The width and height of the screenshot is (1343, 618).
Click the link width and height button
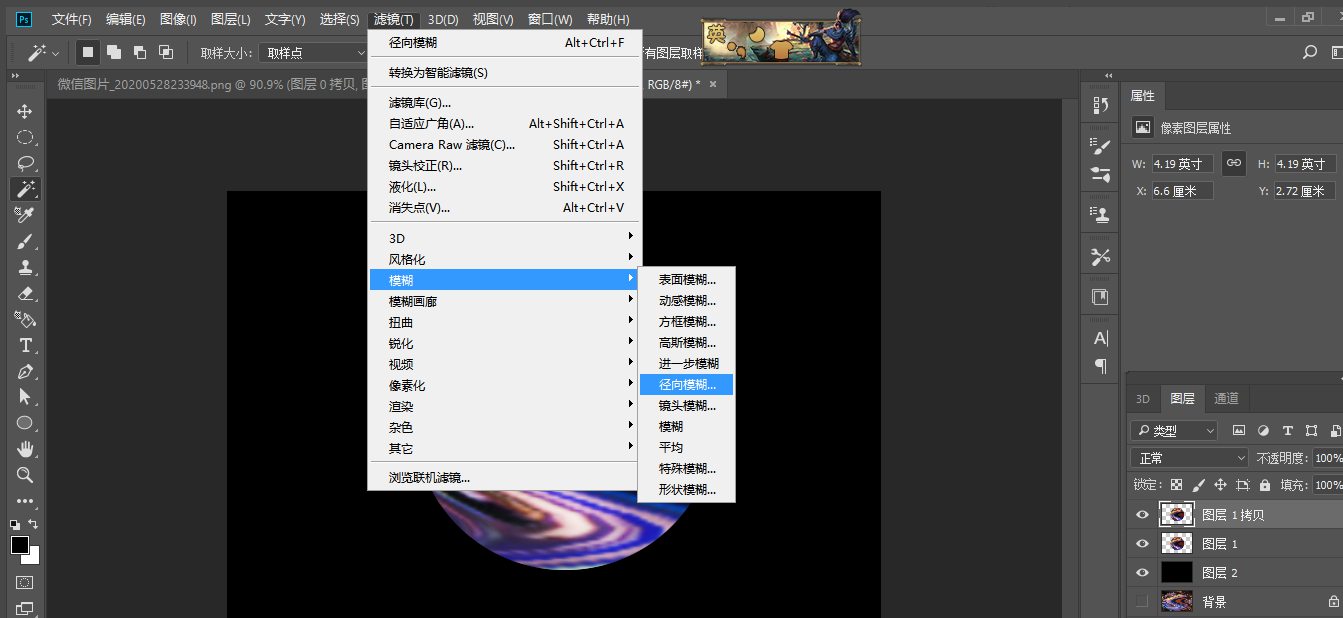pyautogui.click(x=1234, y=163)
